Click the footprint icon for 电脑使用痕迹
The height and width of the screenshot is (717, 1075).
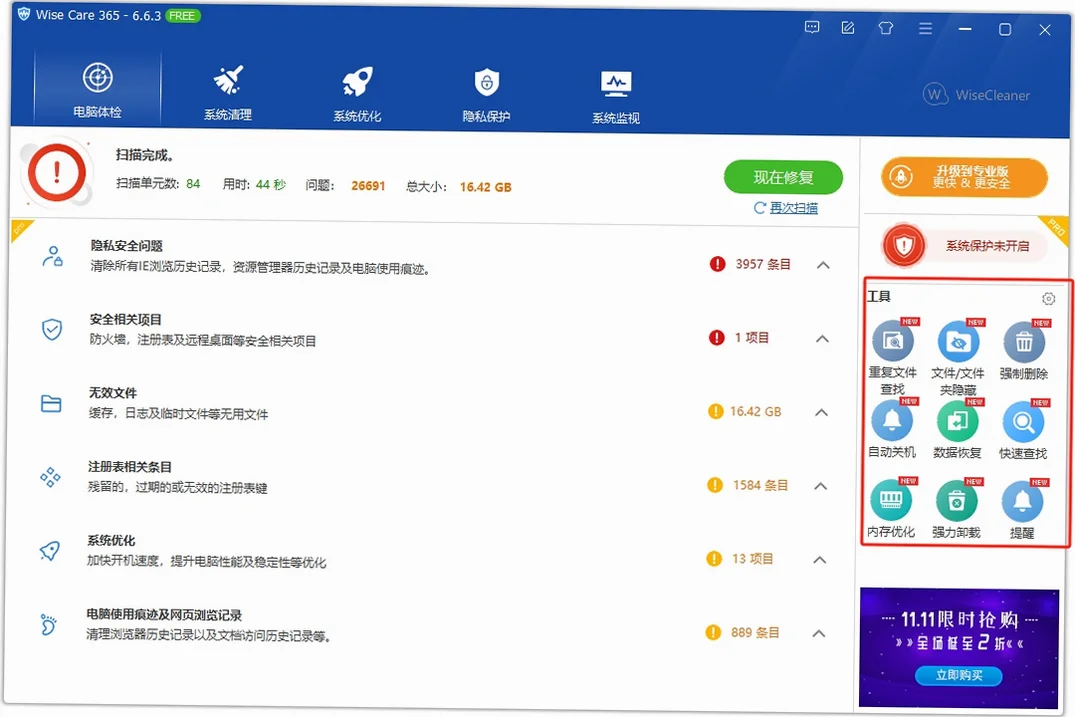pyautogui.click(x=48, y=624)
